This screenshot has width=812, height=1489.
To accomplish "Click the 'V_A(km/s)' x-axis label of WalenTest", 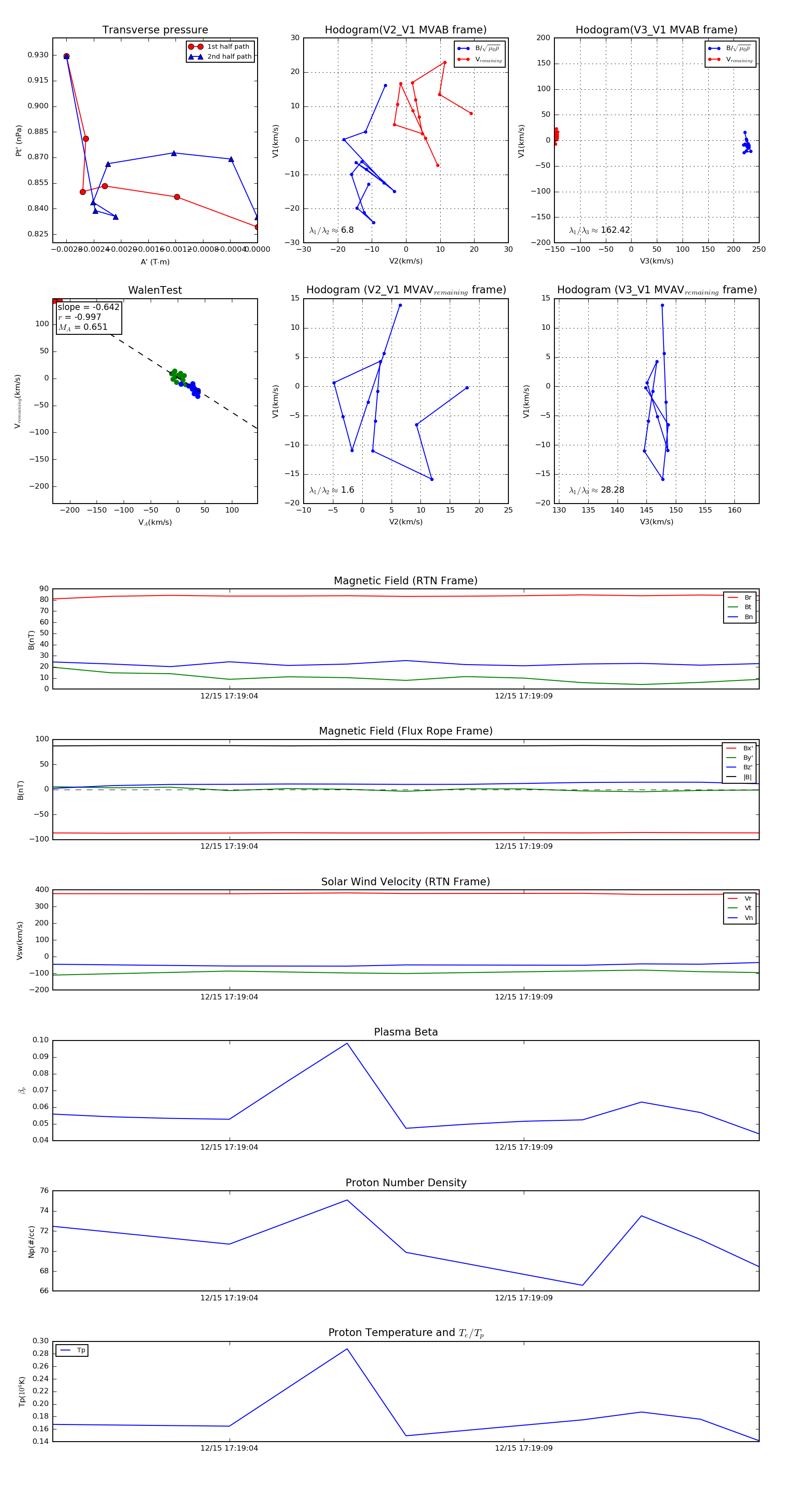I will pos(155,523).
